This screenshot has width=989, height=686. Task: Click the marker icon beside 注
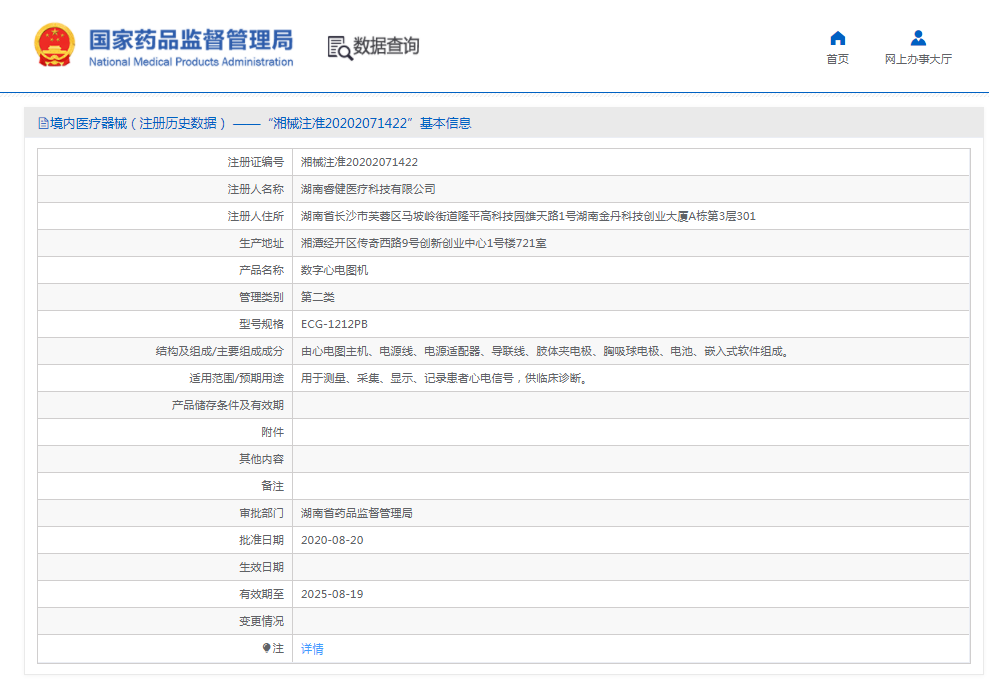pyautogui.click(x=266, y=648)
